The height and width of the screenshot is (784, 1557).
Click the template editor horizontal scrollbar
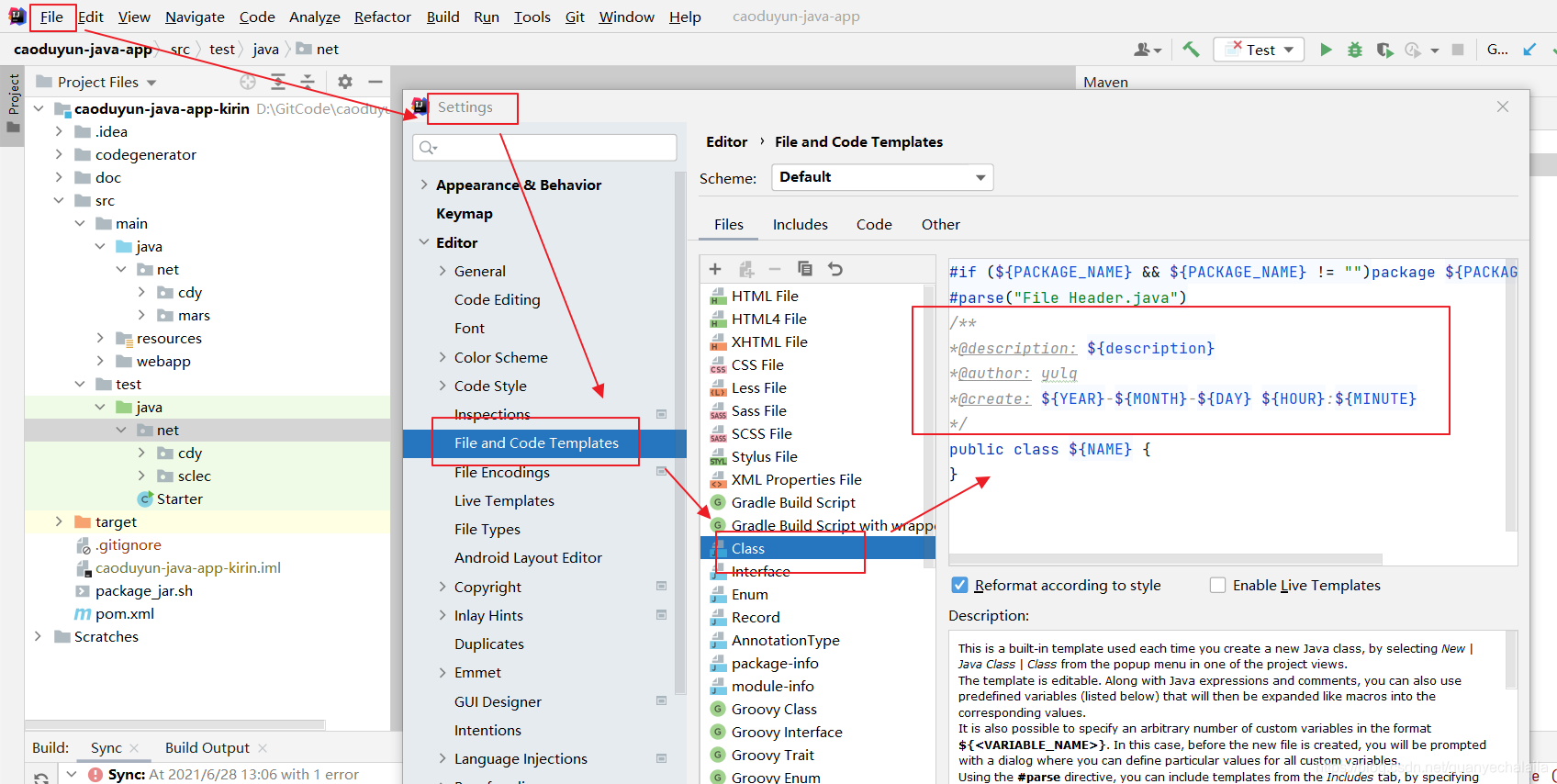coord(1166,559)
